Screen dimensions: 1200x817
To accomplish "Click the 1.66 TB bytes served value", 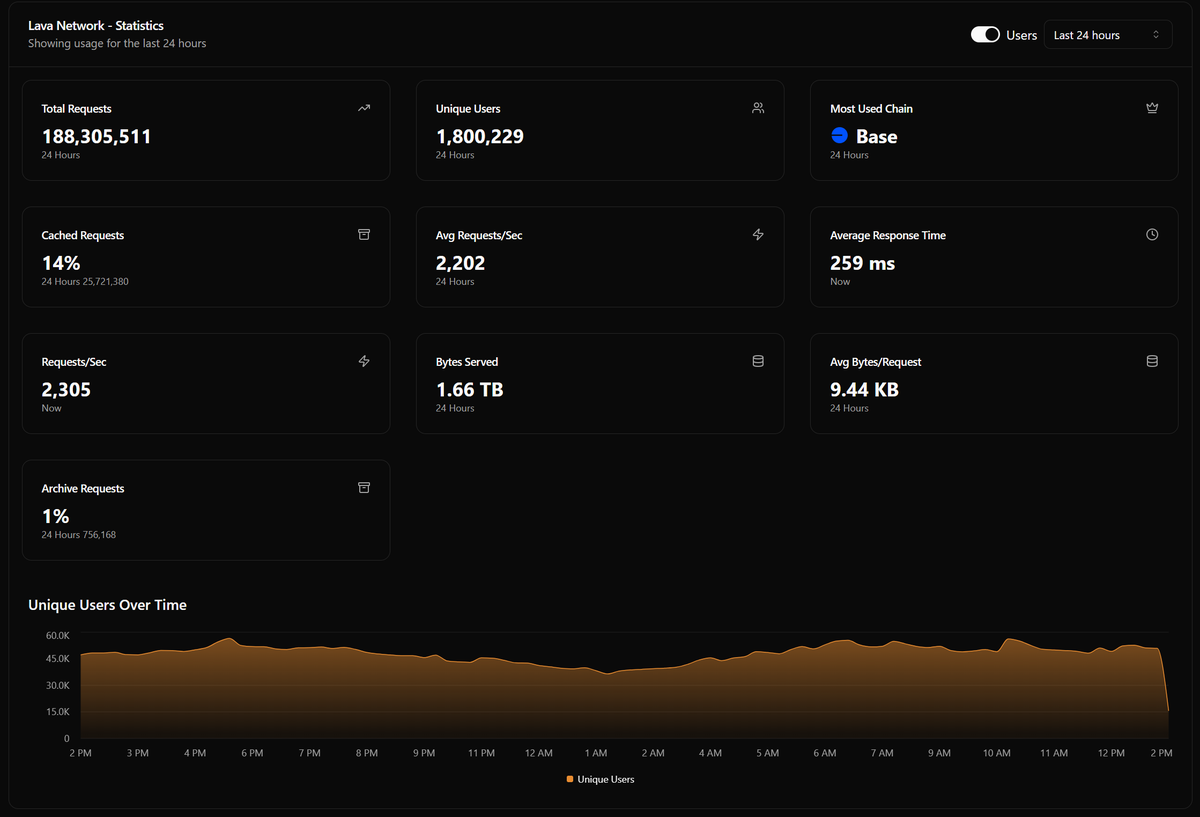I will (x=470, y=390).
